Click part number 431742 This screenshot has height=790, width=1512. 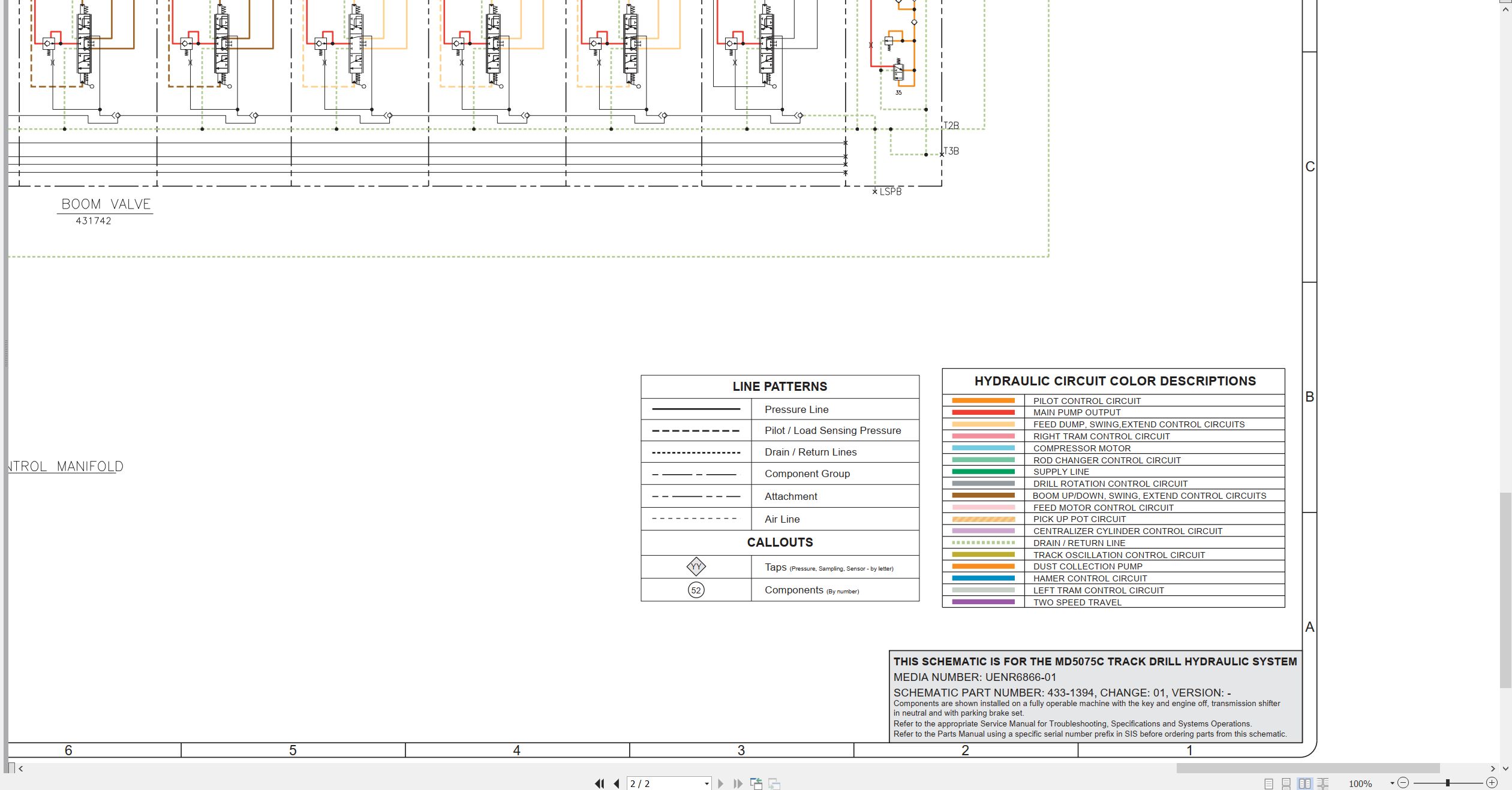click(94, 221)
